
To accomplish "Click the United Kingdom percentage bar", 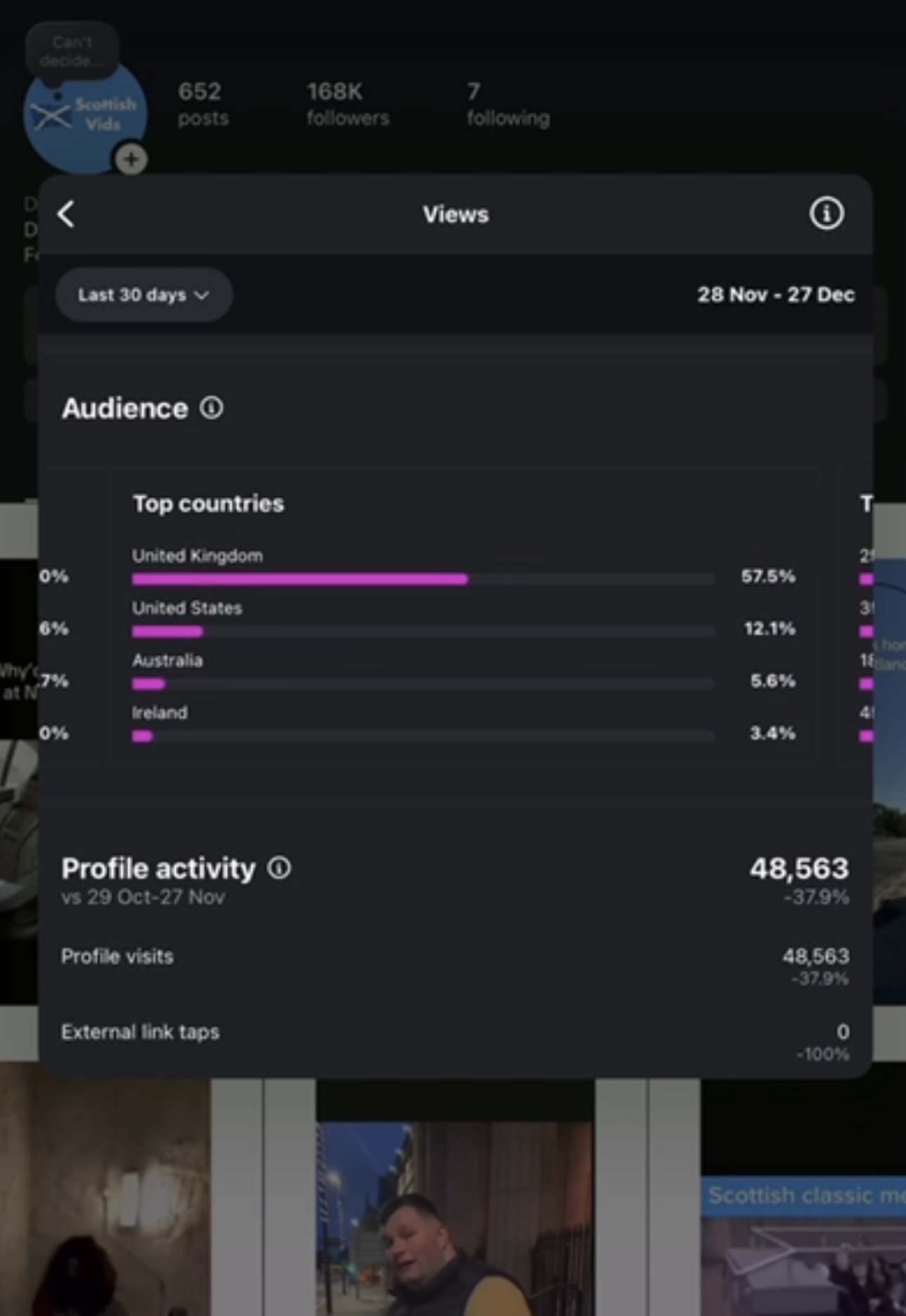I will coord(423,579).
